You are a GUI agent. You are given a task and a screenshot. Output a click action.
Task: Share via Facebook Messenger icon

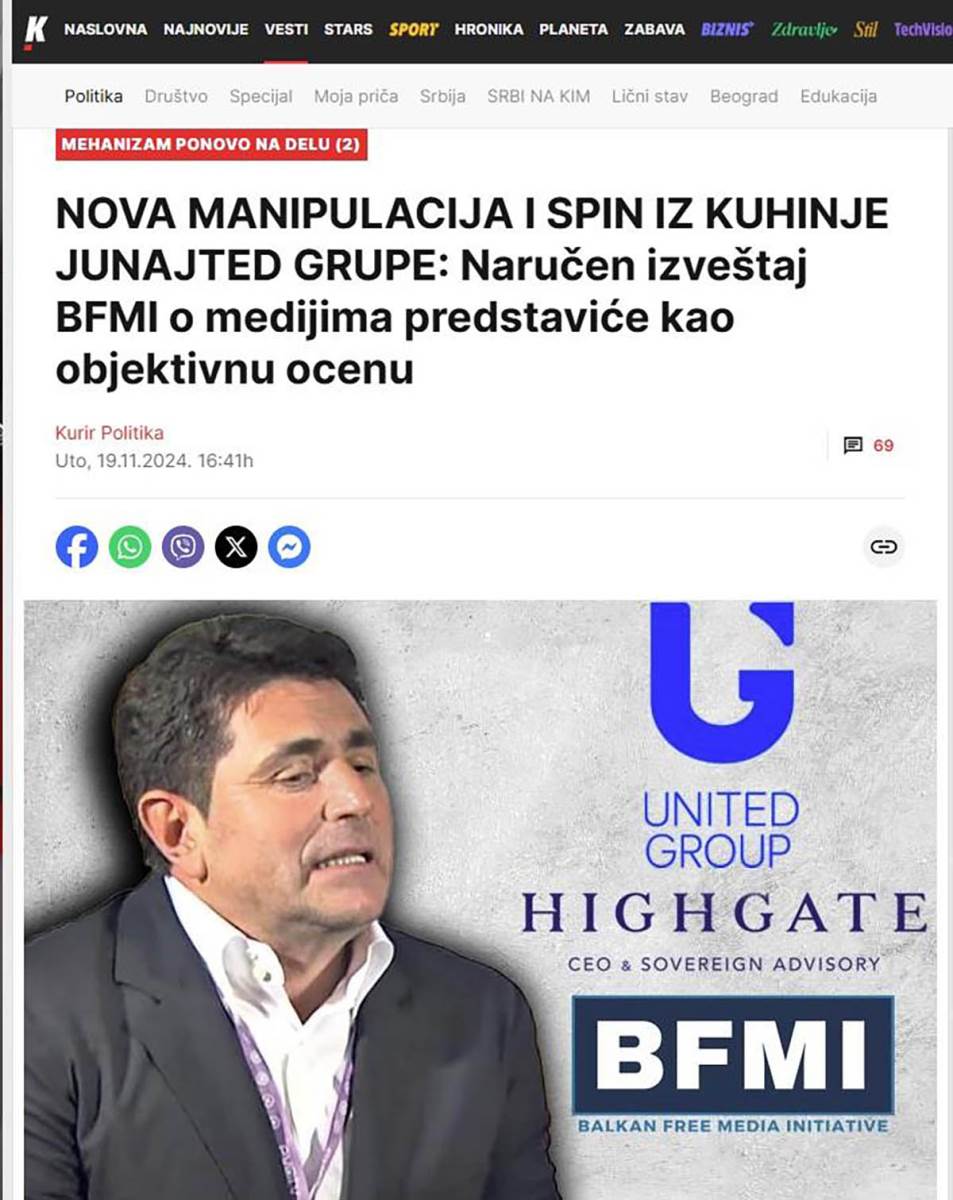tap(289, 547)
